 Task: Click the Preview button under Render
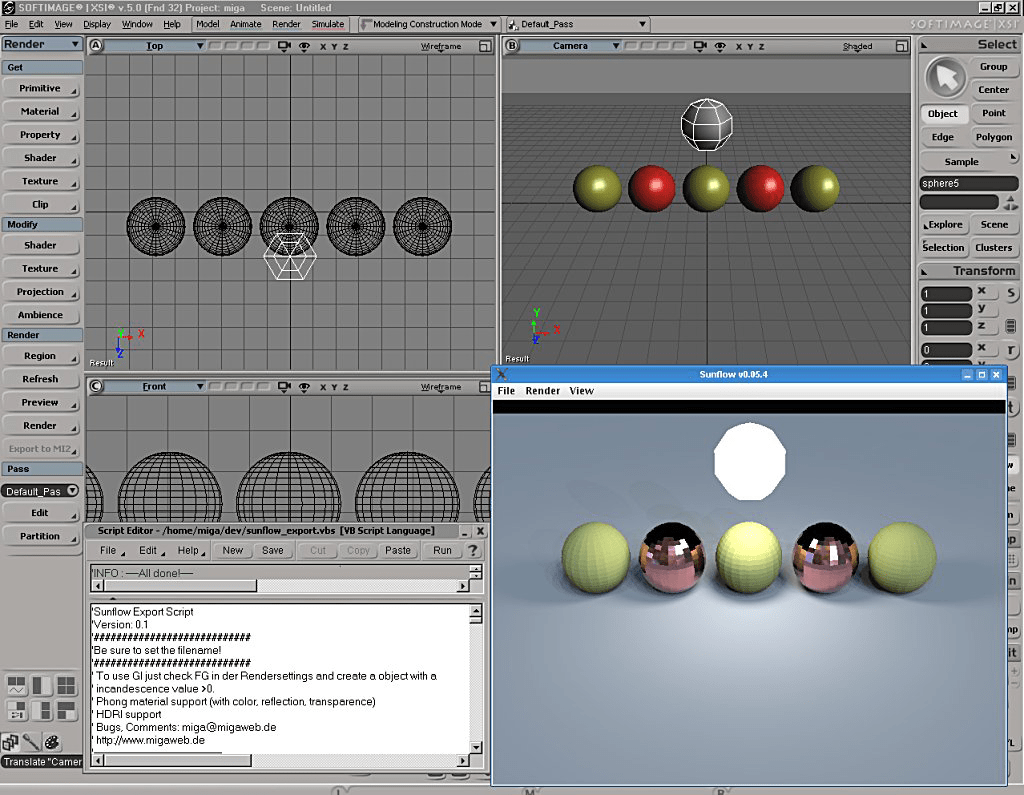pos(40,402)
